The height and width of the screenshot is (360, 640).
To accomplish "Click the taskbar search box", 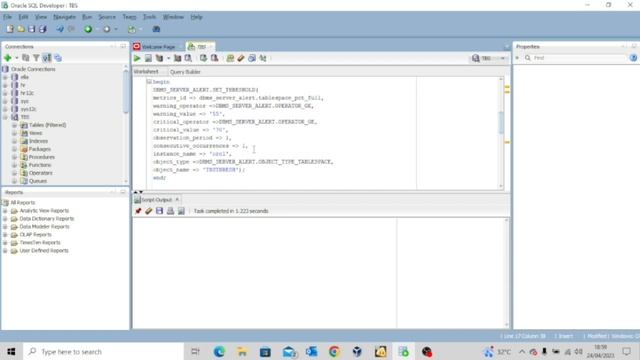I will (104, 351).
